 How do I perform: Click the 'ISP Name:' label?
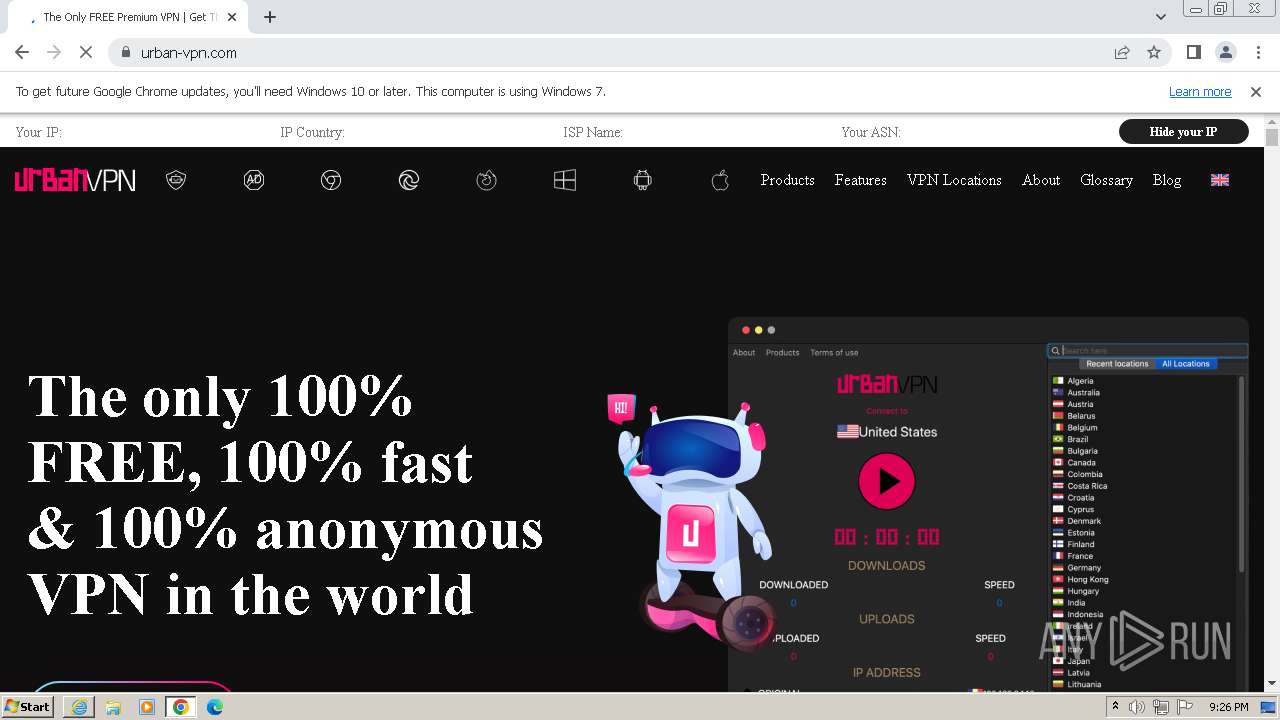(x=593, y=132)
